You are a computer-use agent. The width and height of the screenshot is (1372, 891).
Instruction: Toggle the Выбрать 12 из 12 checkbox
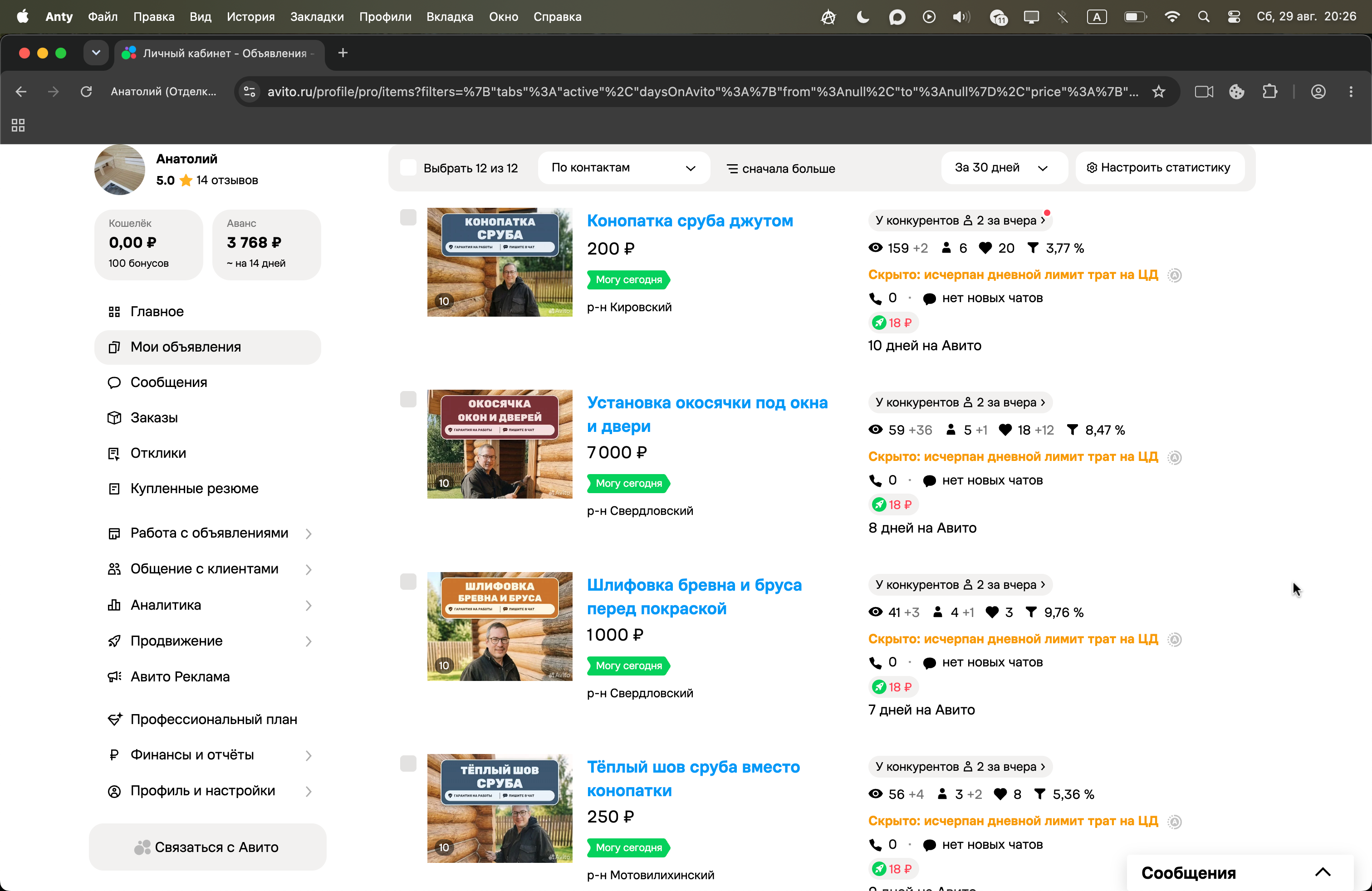coord(408,168)
